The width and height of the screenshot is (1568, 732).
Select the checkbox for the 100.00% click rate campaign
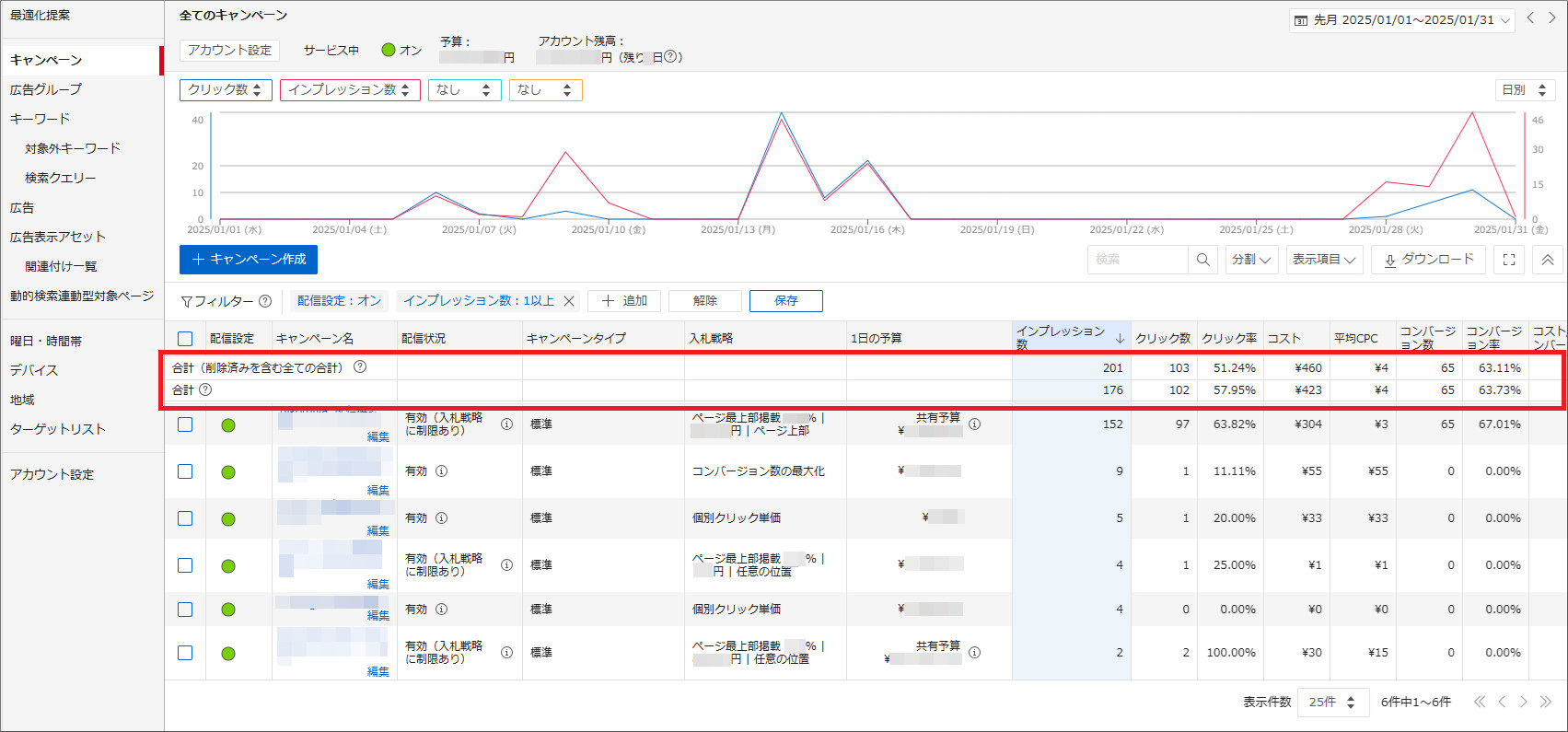(185, 653)
